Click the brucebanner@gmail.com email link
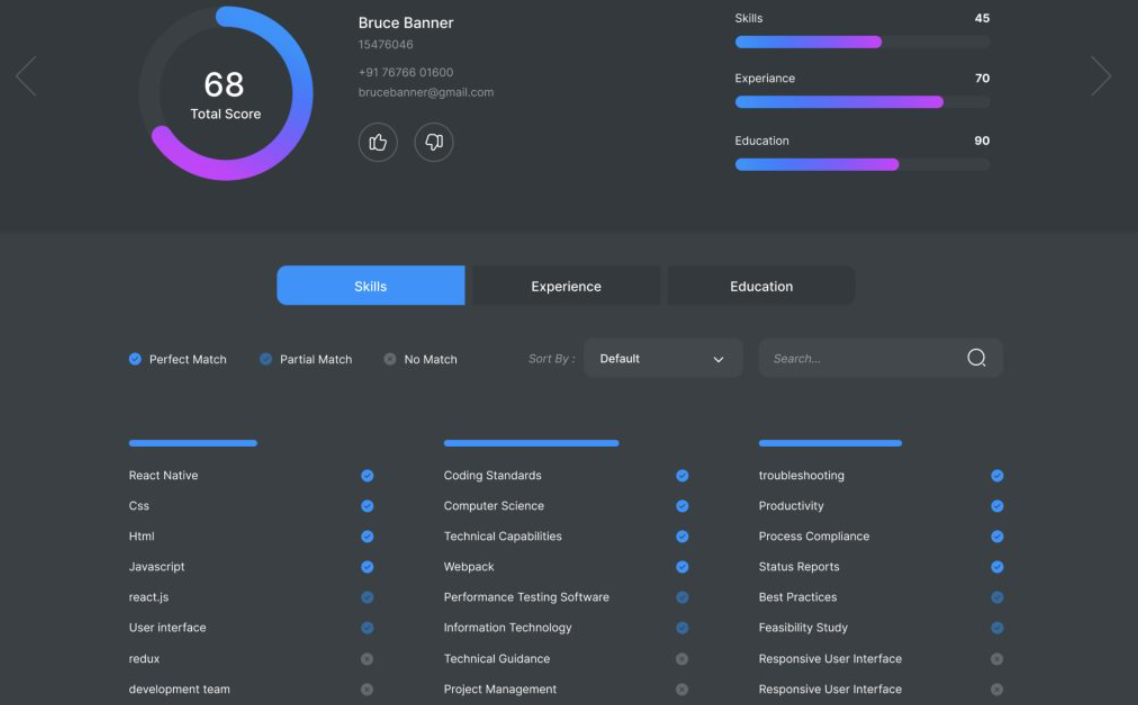The image size is (1138, 705). point(426,92)
